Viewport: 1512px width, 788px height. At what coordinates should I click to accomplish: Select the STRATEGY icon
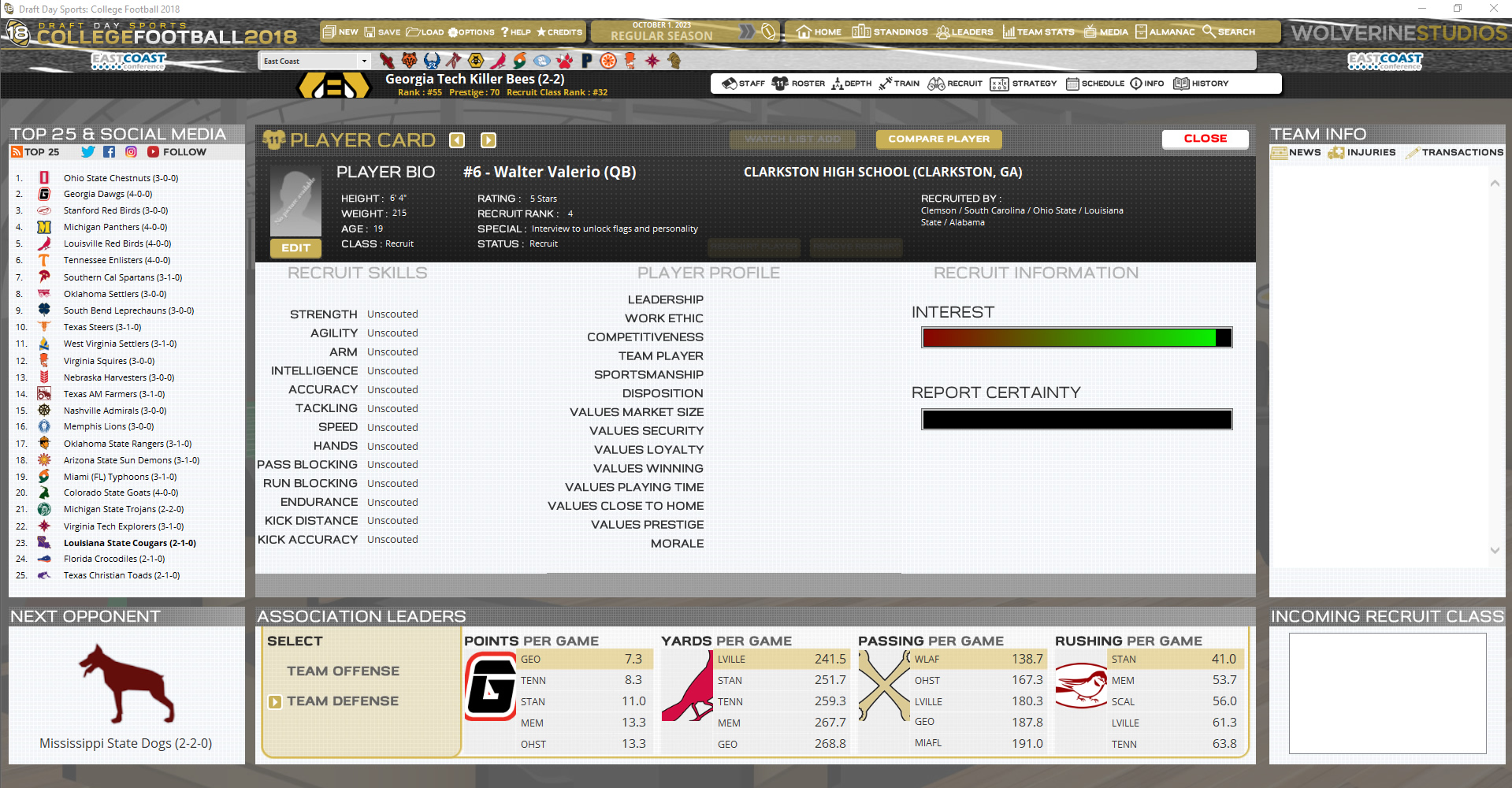click(x=1023, y=84)
